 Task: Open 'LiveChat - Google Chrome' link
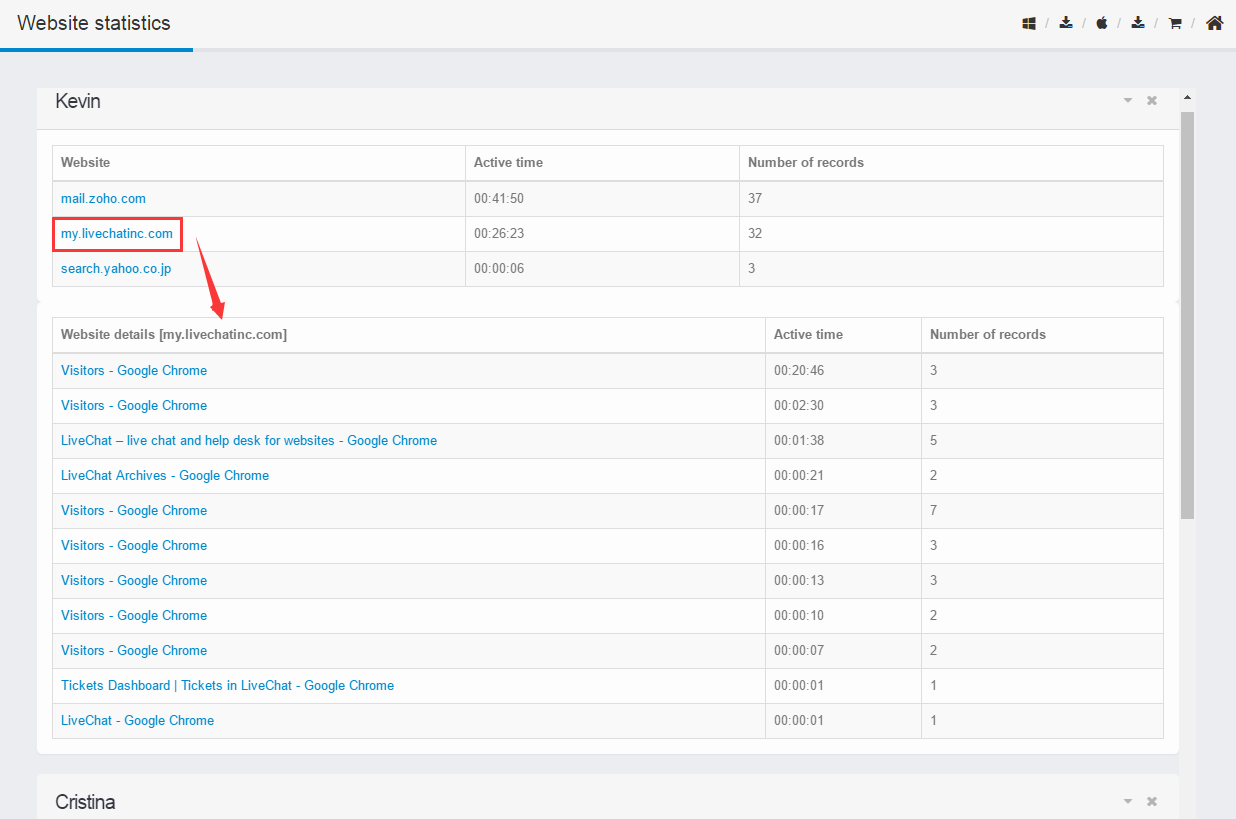click(137, 721)
